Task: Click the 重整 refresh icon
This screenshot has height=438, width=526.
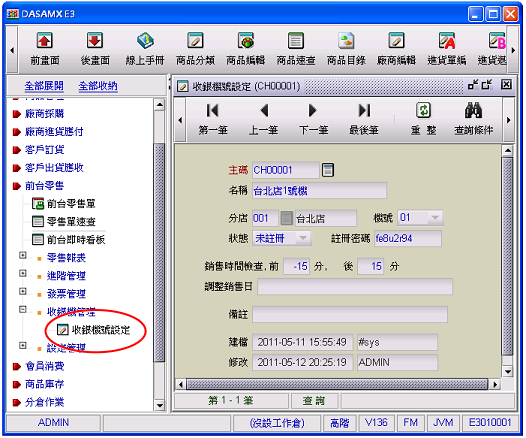Action: pos(423,110)
